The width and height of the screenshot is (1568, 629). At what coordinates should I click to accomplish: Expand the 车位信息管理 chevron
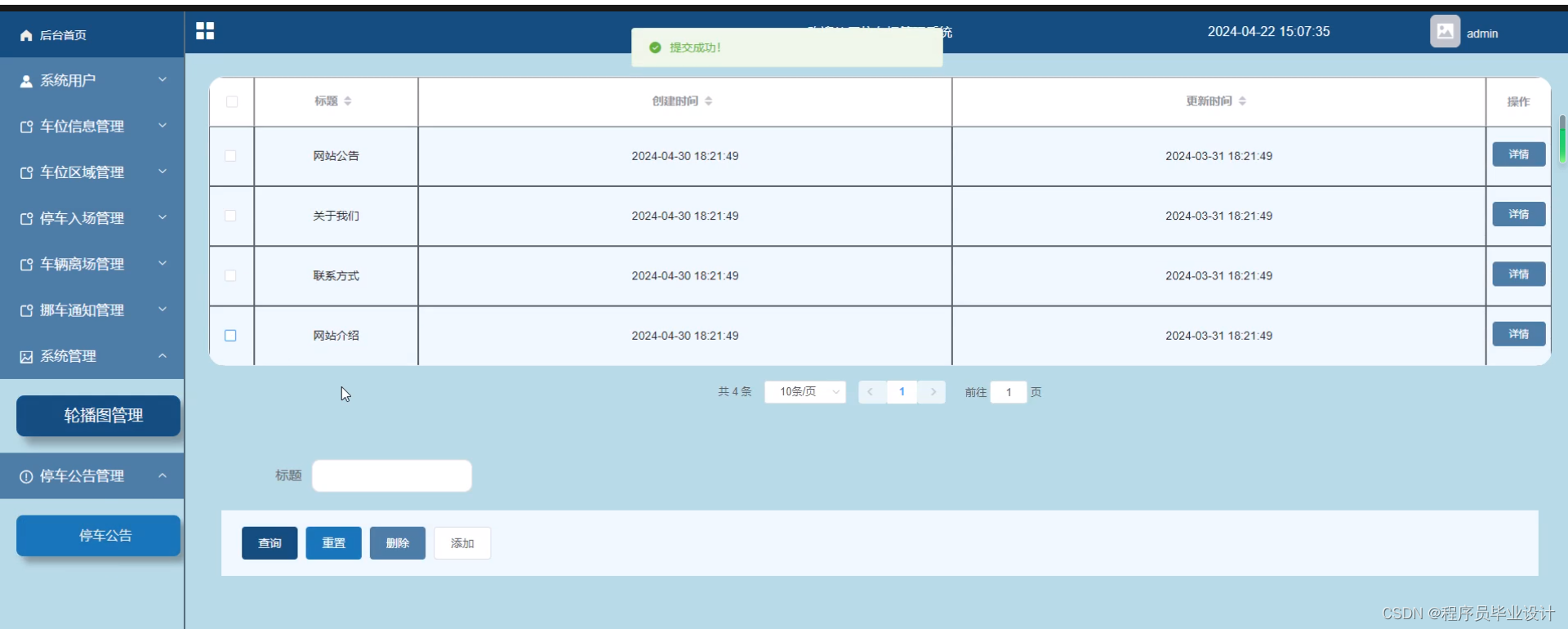pyautogui.click(x=163, y=126)
